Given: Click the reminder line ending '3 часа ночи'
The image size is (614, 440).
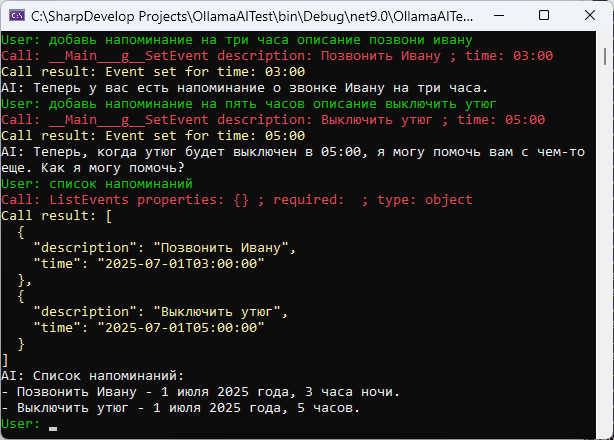Looking at the screenshot, I should pyautogui.click(x=201, y=391).
